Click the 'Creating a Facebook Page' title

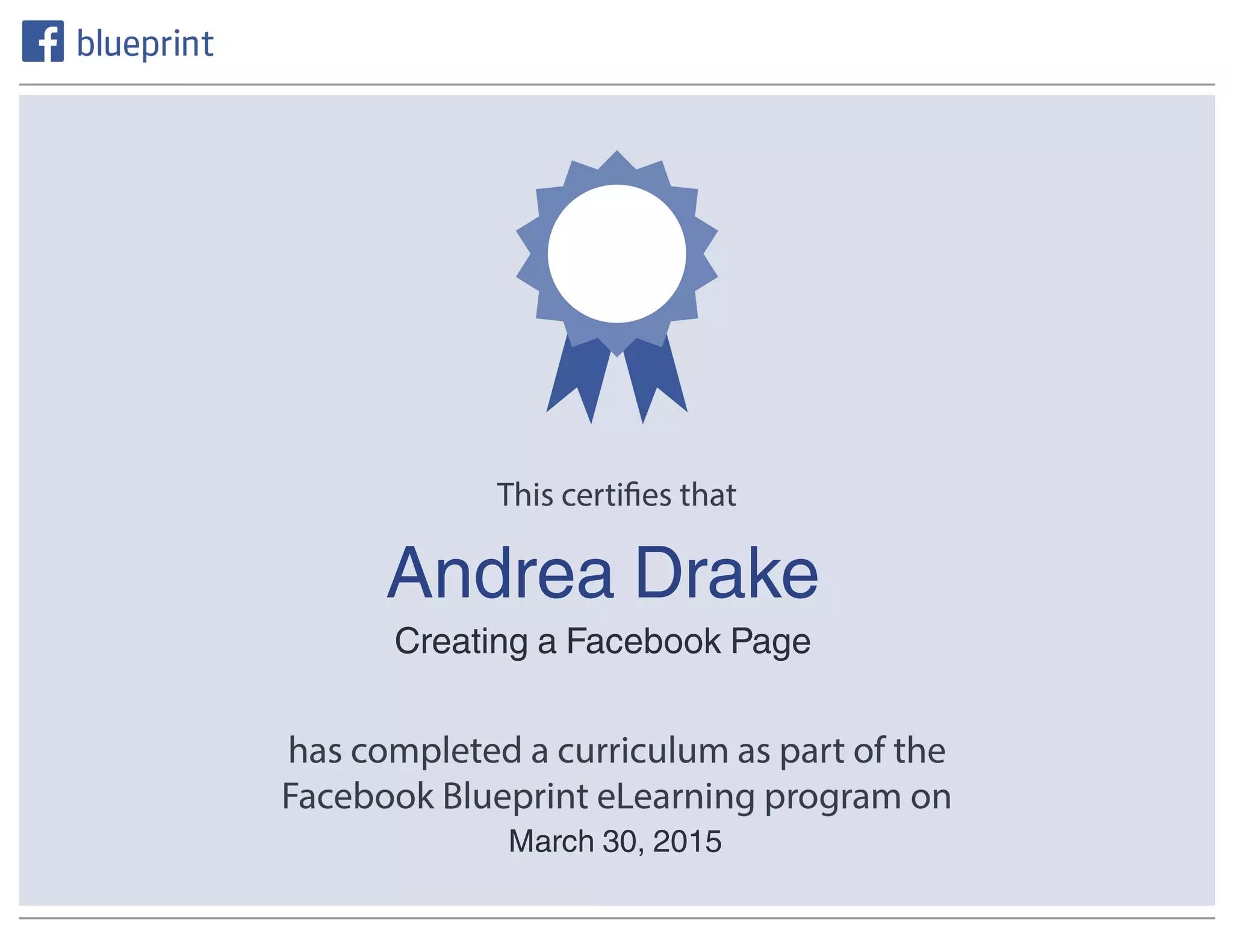click(603, 641)
